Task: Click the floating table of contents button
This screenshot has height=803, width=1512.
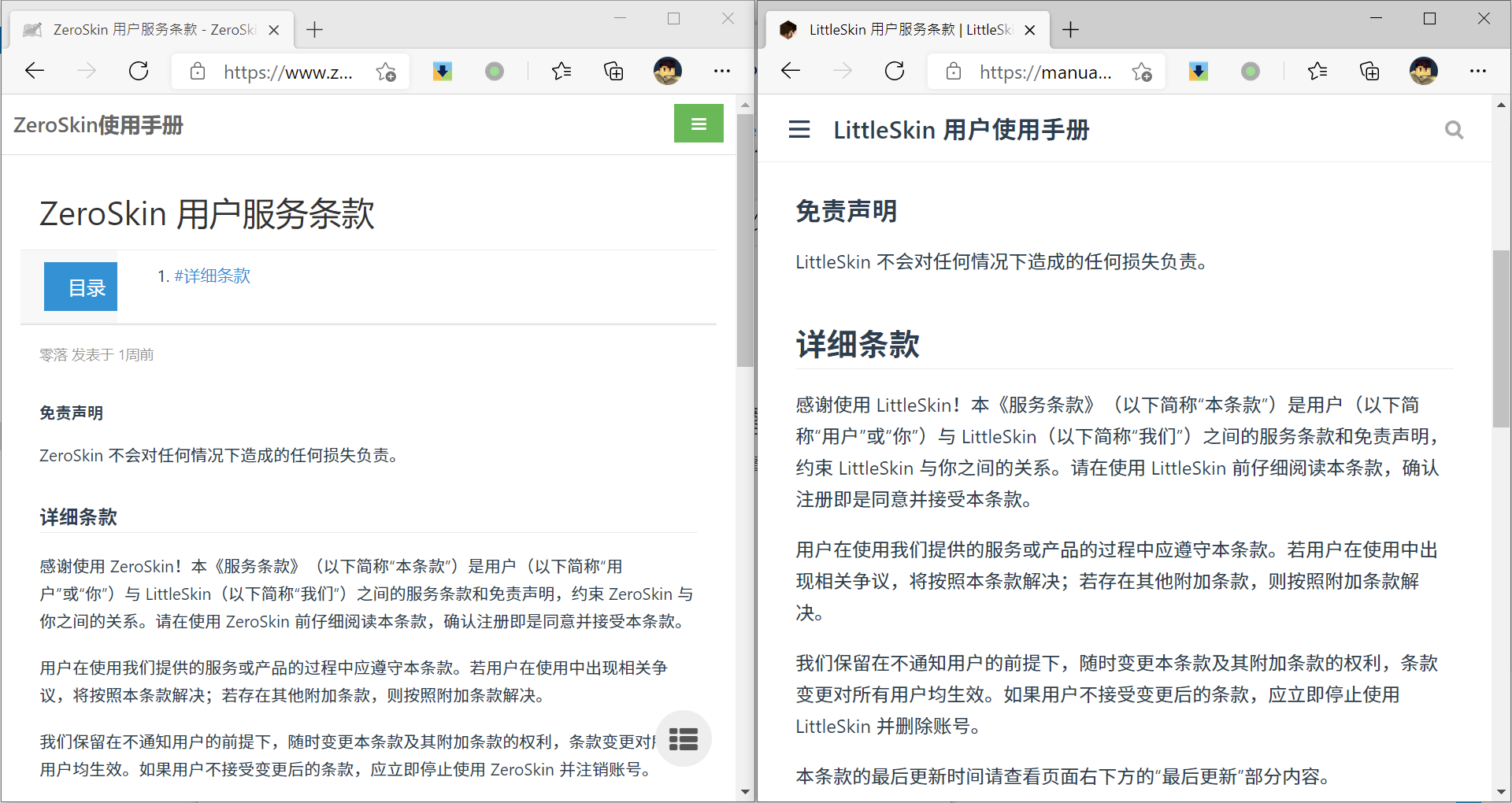Action: pos(683,738)
